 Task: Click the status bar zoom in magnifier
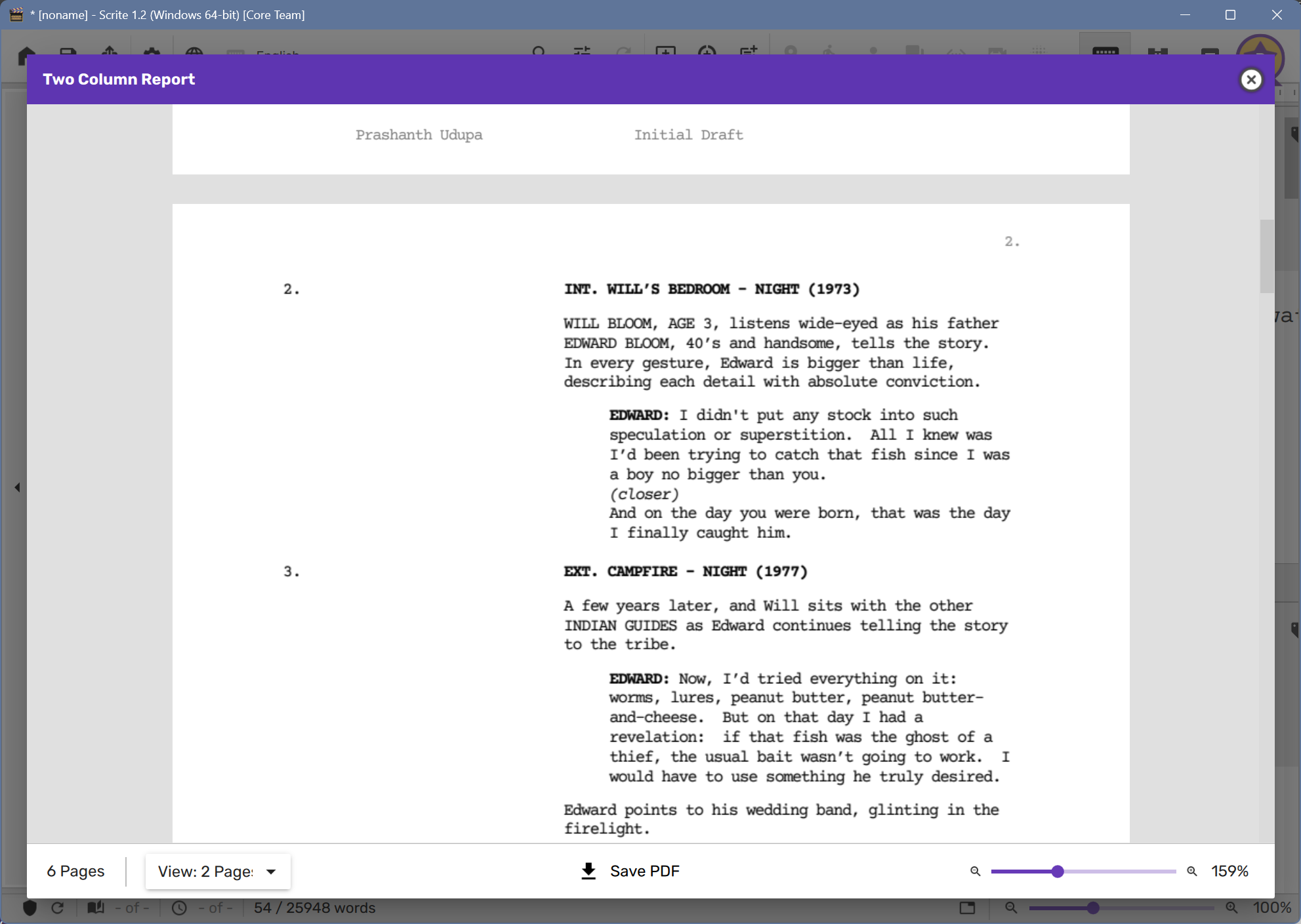click(x=1231, y=908)
